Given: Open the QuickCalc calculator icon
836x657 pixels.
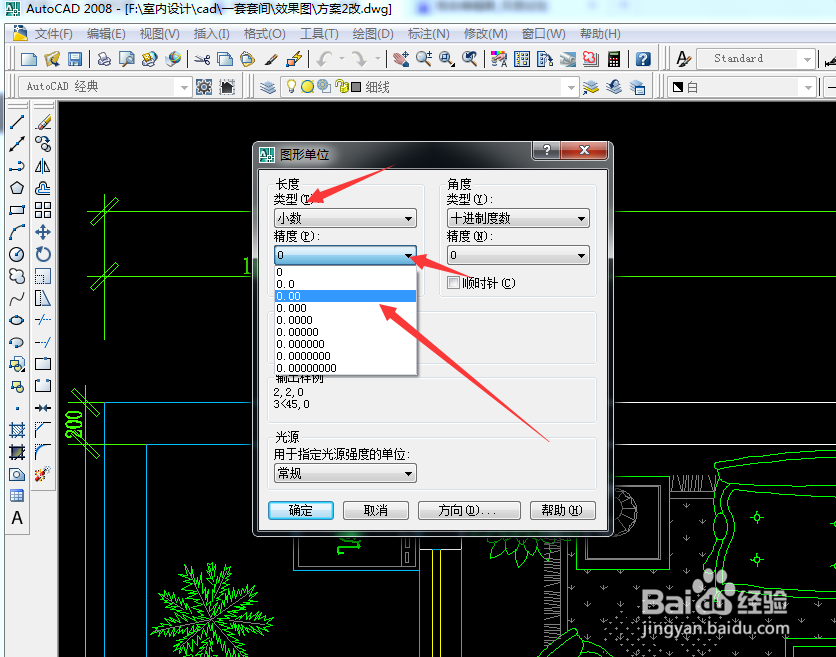Looking at the screenshot, I should point(614,59).
